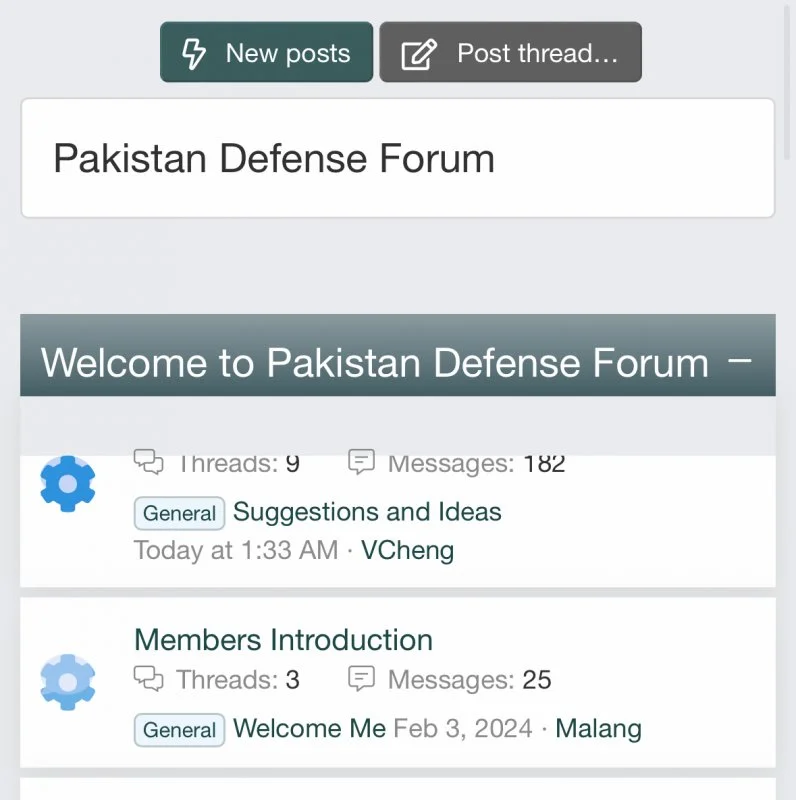Click the Pakistan Defense Forum page title
The width and height of the screenshot is (796, 800).
pyautogui.click(x=273, y=158)
